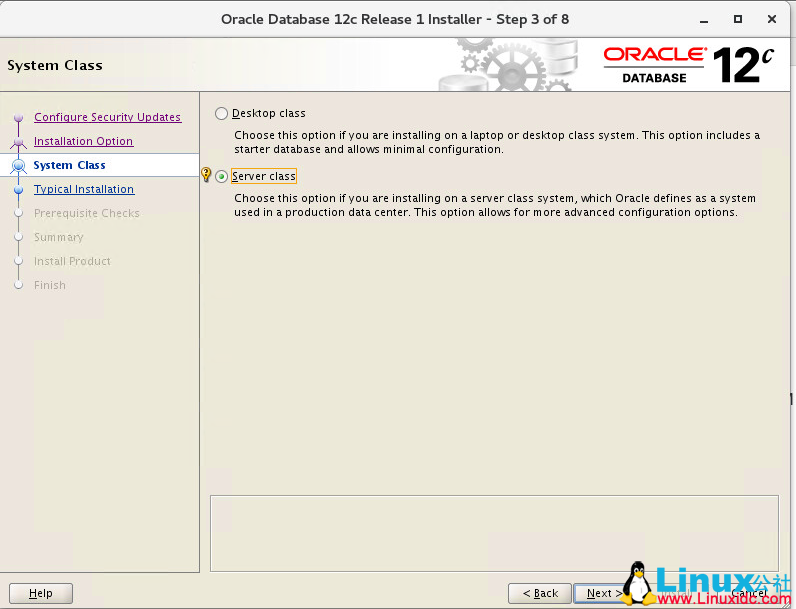This screenshot has height=609, width=796.
Task: Open the Configure Security Updates step link
Action: (107, 117)
